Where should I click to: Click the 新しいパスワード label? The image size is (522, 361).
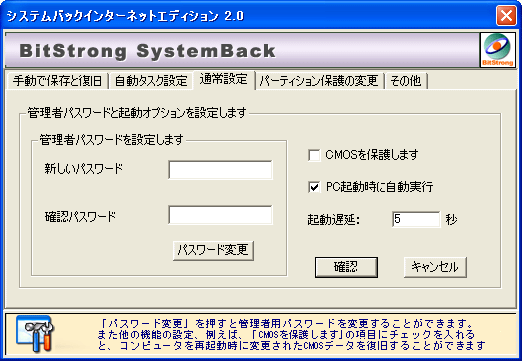(84, 169)
